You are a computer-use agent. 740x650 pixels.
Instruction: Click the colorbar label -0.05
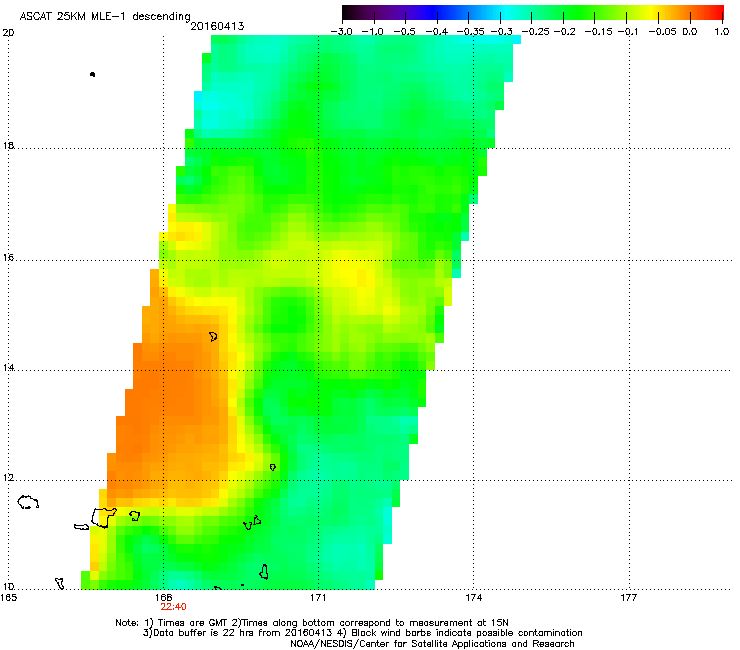tap(662, 32)
